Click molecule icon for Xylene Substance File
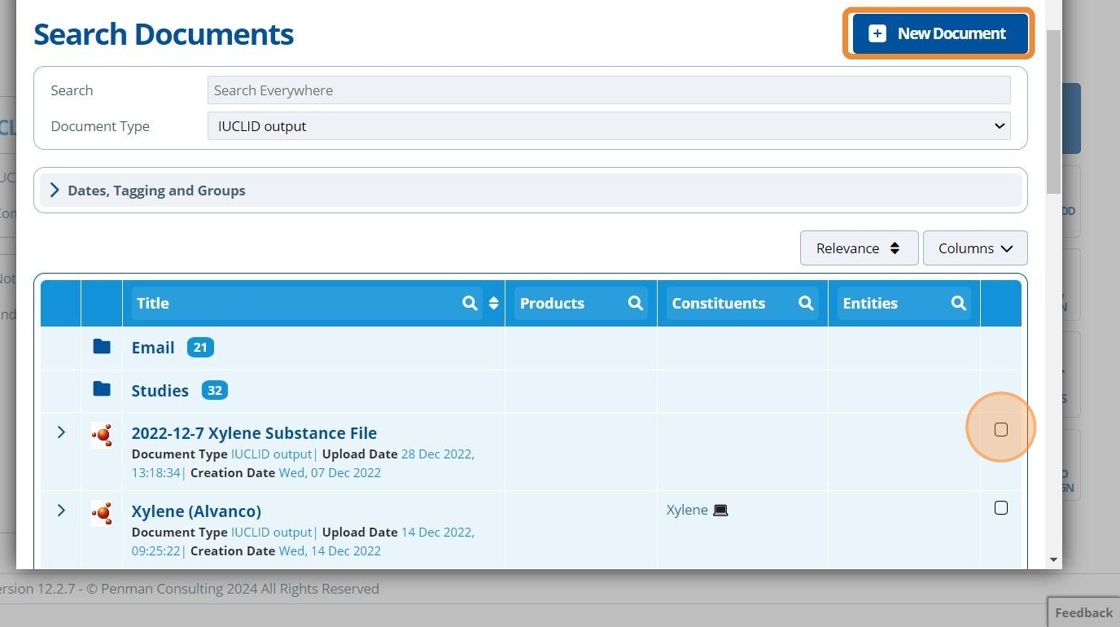1120x627 pixels. pos(102,435)
